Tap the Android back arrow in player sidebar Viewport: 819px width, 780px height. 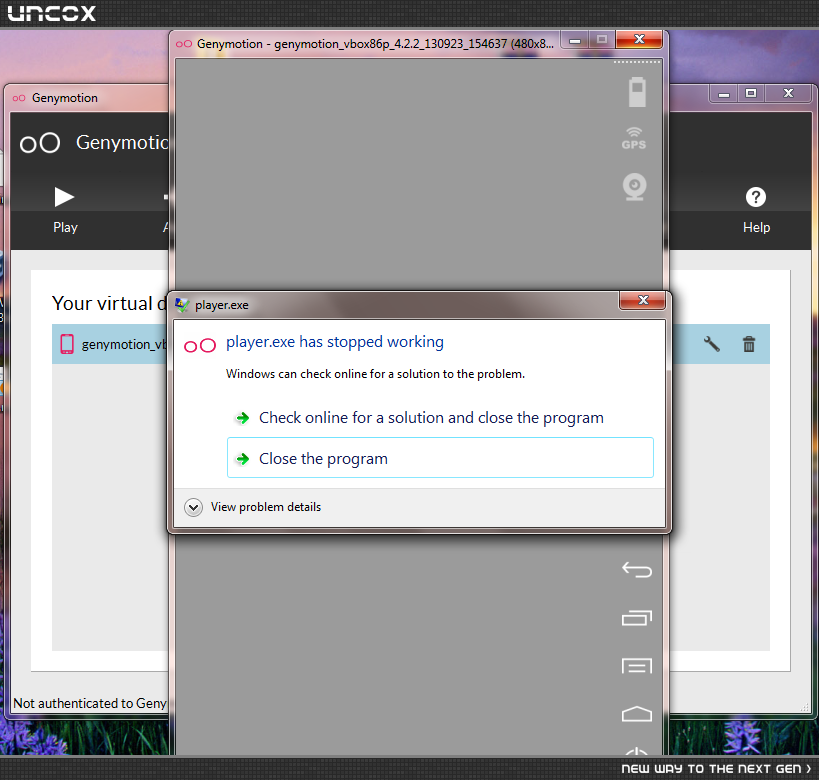click(x=637, y=569)
